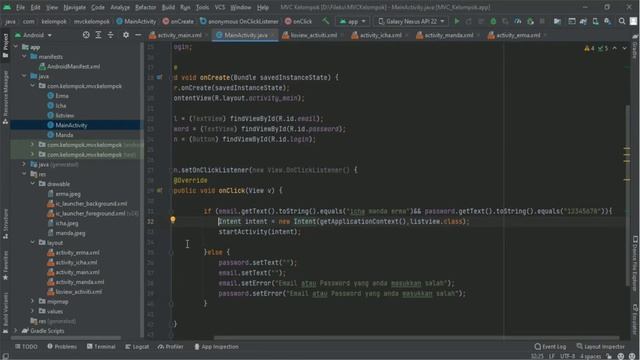Open the SDK Manager icon in toolbar
Image resolution: width=640 pixels, height=360 pixels.
click(x=608, y=21)
